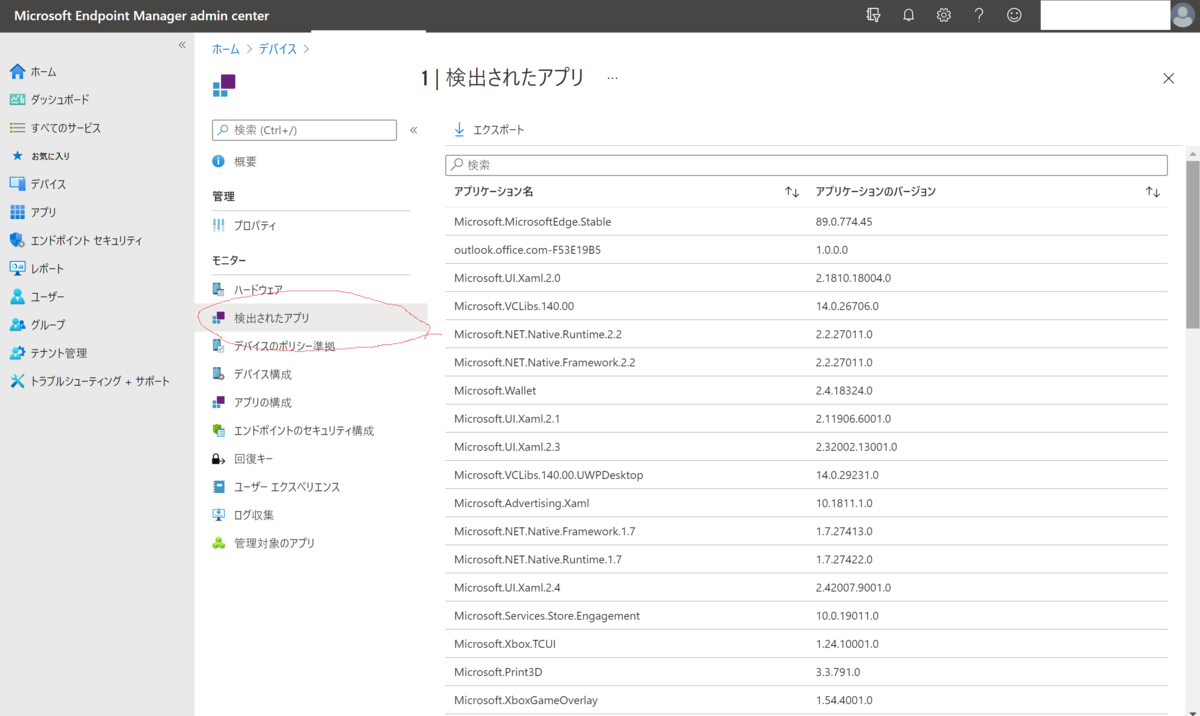This screenshot has height=716, width=1200.
Task: Select outlook.office.com-F53E19B5 row
Action: pyautogui.click(x=806, y=250)
